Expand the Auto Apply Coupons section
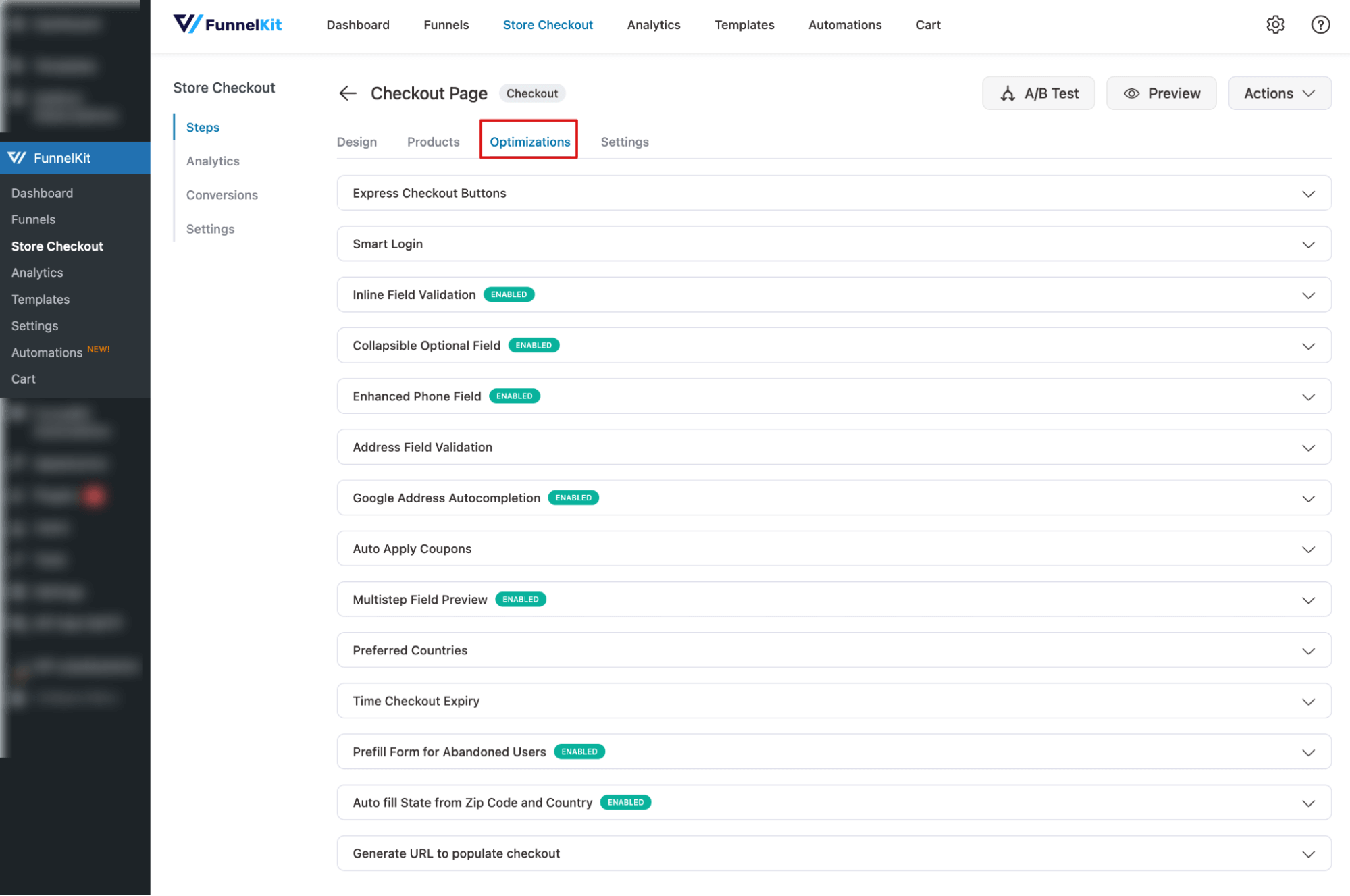Image resolution: width=1350 pixels, height=896 pixels. [1308, 549]
